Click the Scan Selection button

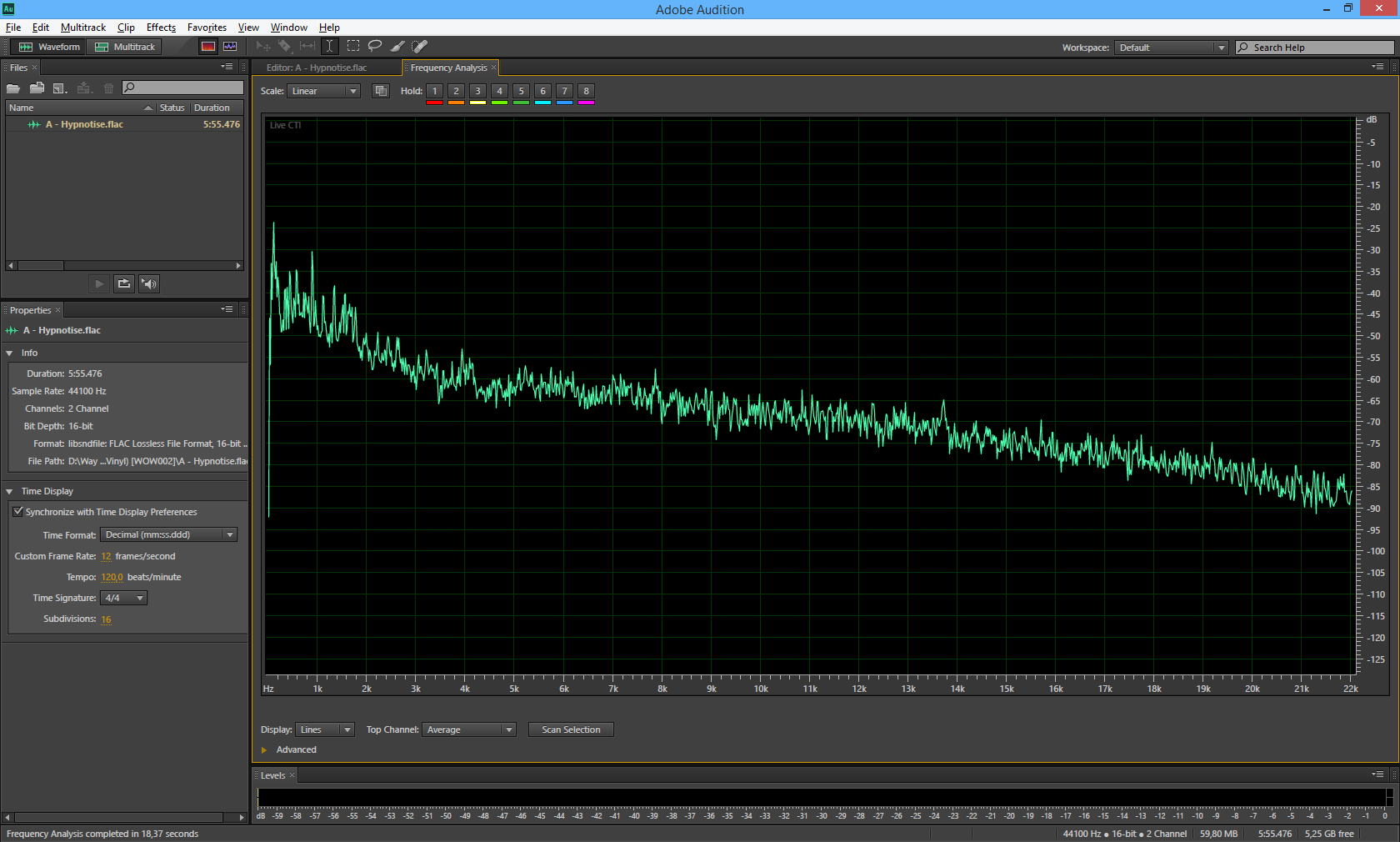[571, 729]
